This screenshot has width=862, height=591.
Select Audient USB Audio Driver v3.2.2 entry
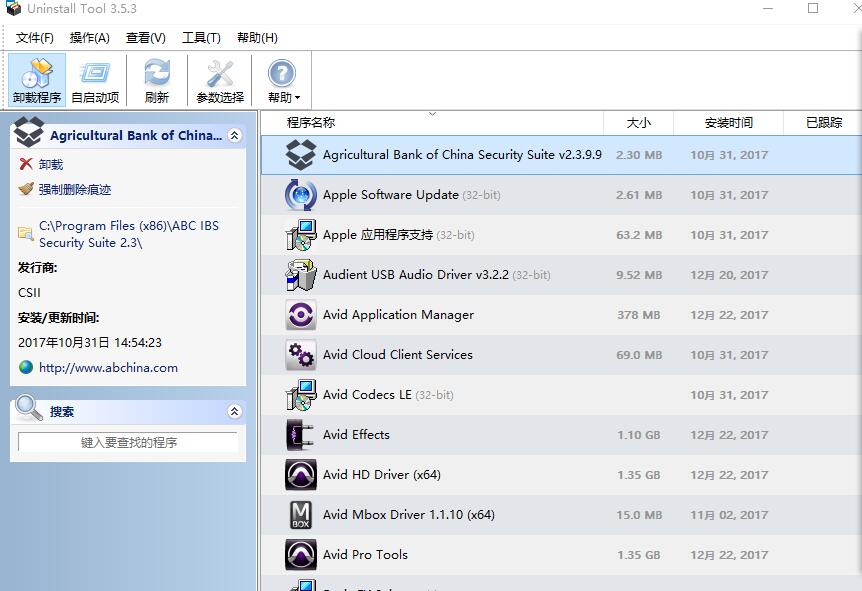[561, 275]
